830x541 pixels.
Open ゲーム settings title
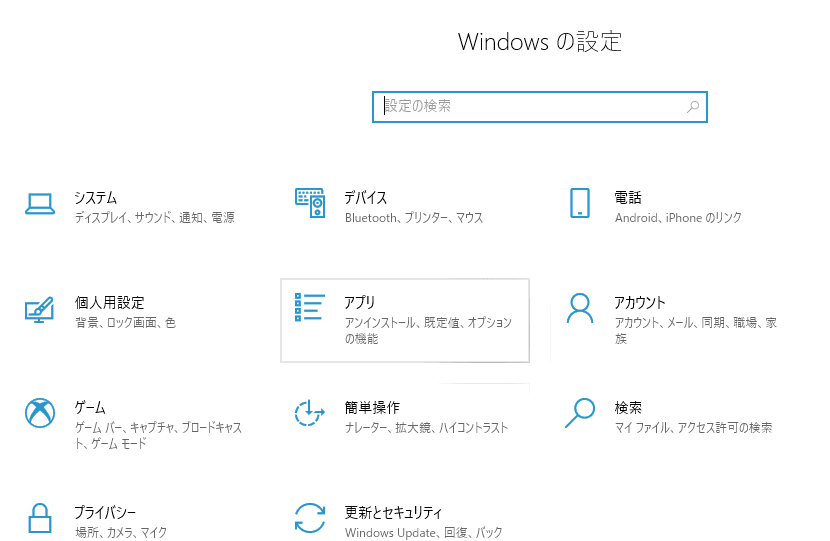pos(90,408)
